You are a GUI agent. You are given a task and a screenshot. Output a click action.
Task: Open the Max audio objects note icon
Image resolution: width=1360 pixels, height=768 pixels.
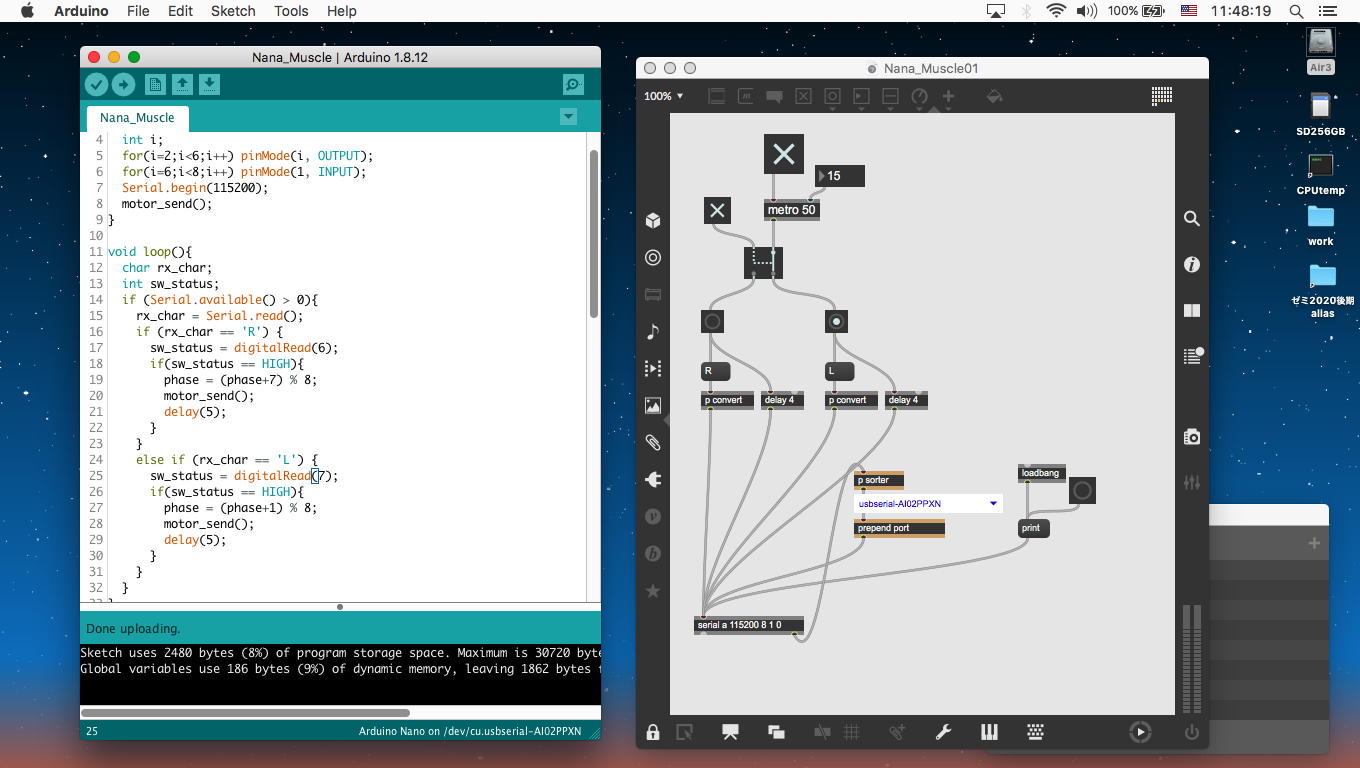[x=653, y=331]
